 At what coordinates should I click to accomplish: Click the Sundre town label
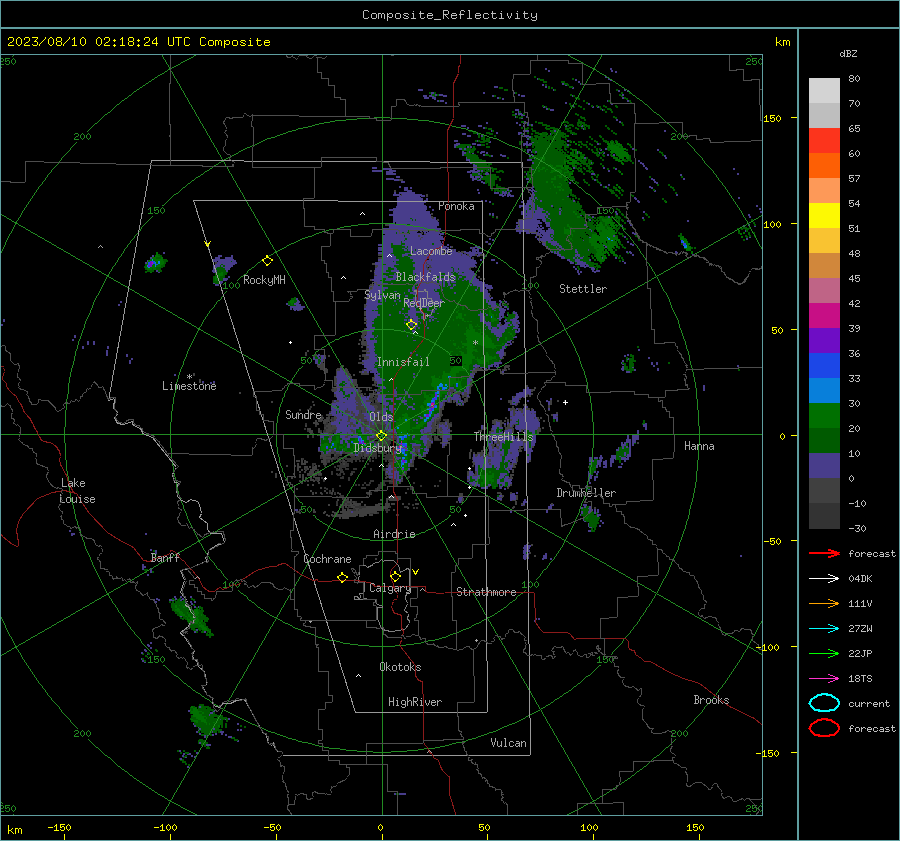(303, 414)
